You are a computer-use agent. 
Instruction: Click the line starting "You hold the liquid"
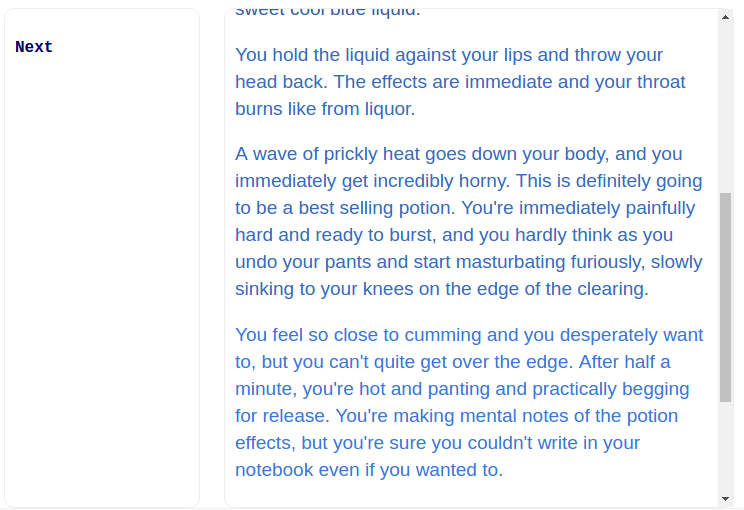coord(449,55)
